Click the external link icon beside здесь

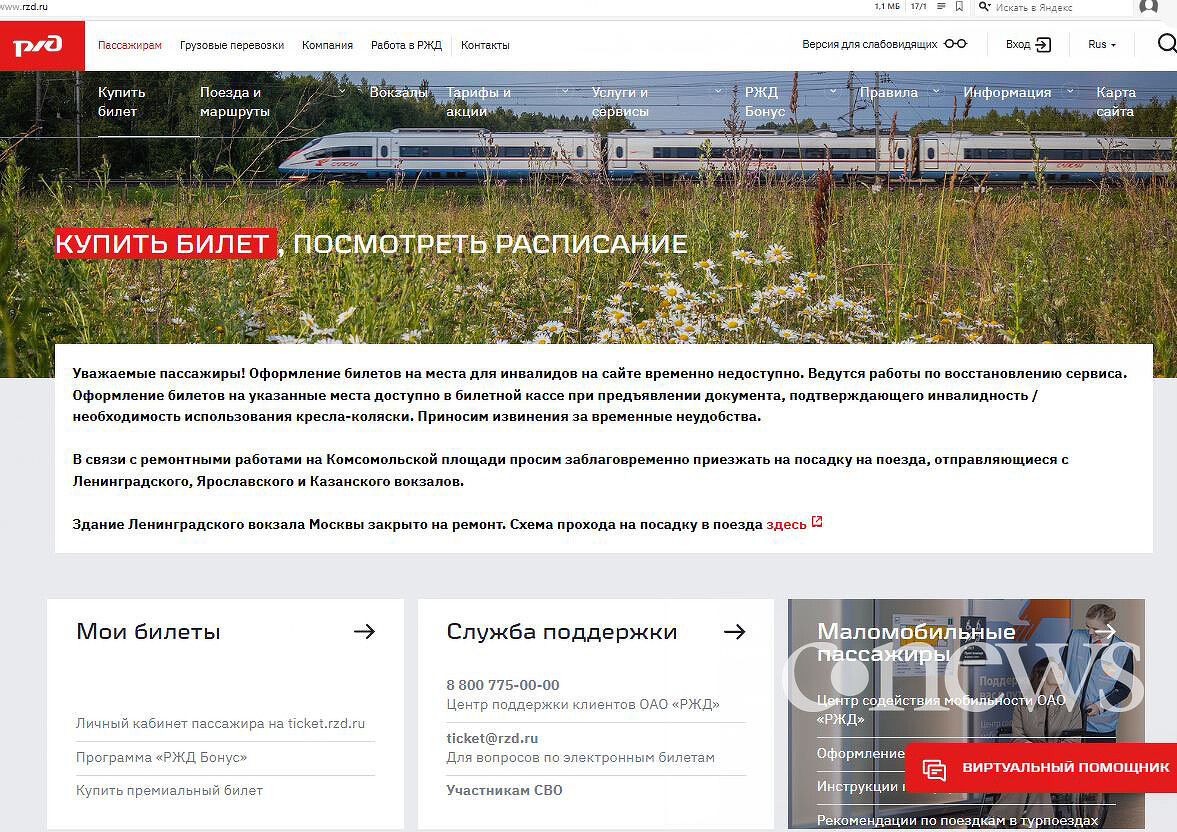(x=817, y=522)
